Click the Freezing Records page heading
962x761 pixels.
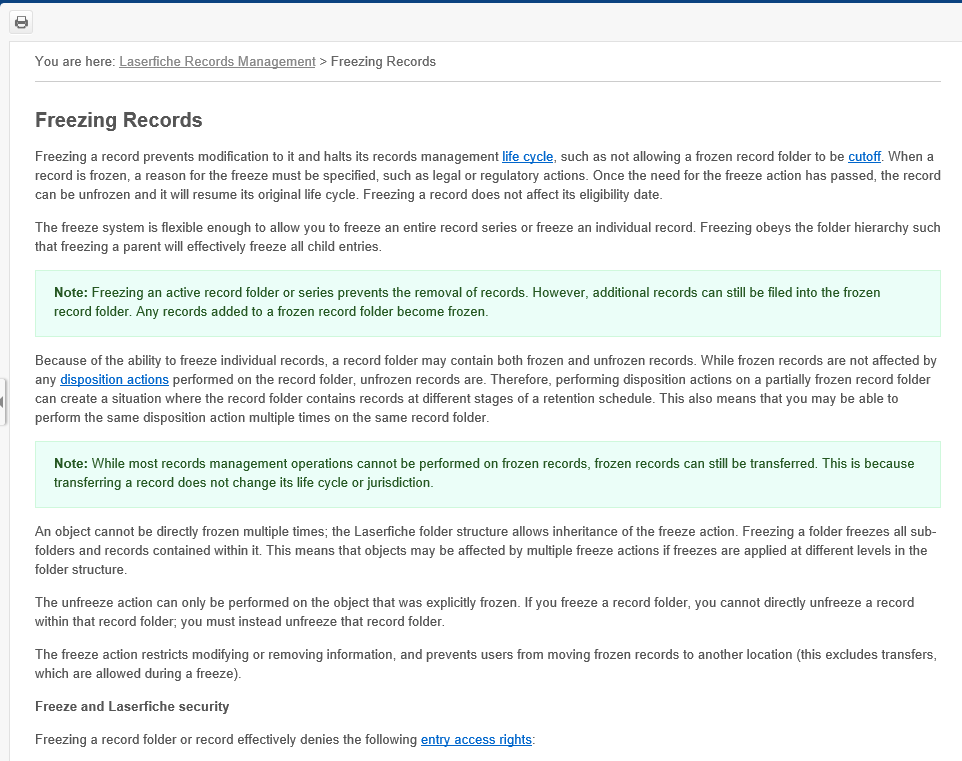[118, 120]
